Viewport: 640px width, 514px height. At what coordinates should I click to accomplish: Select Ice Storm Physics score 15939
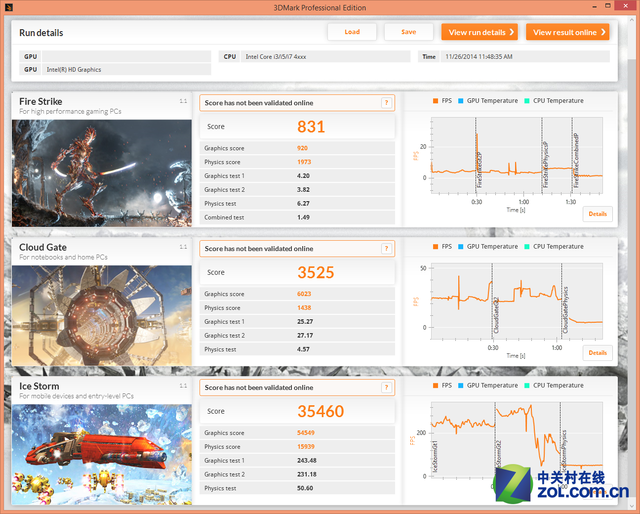click(306, 447)
